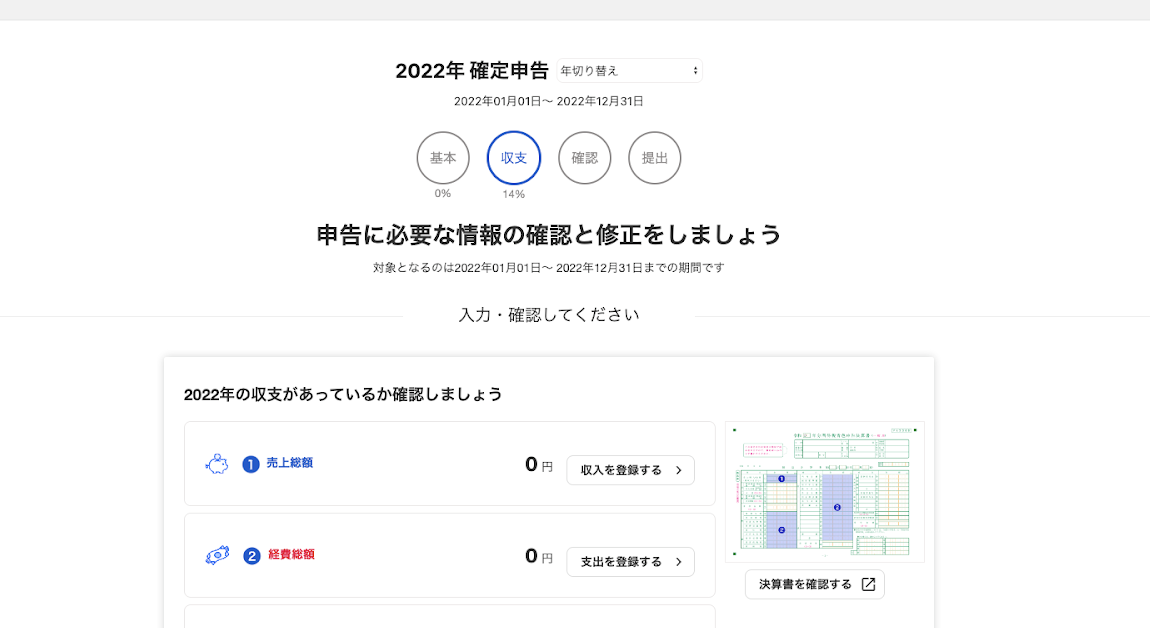Viewport: 1150px width, 628px height.
Task: Click the 経費総額 label
Action: (291, 555)
